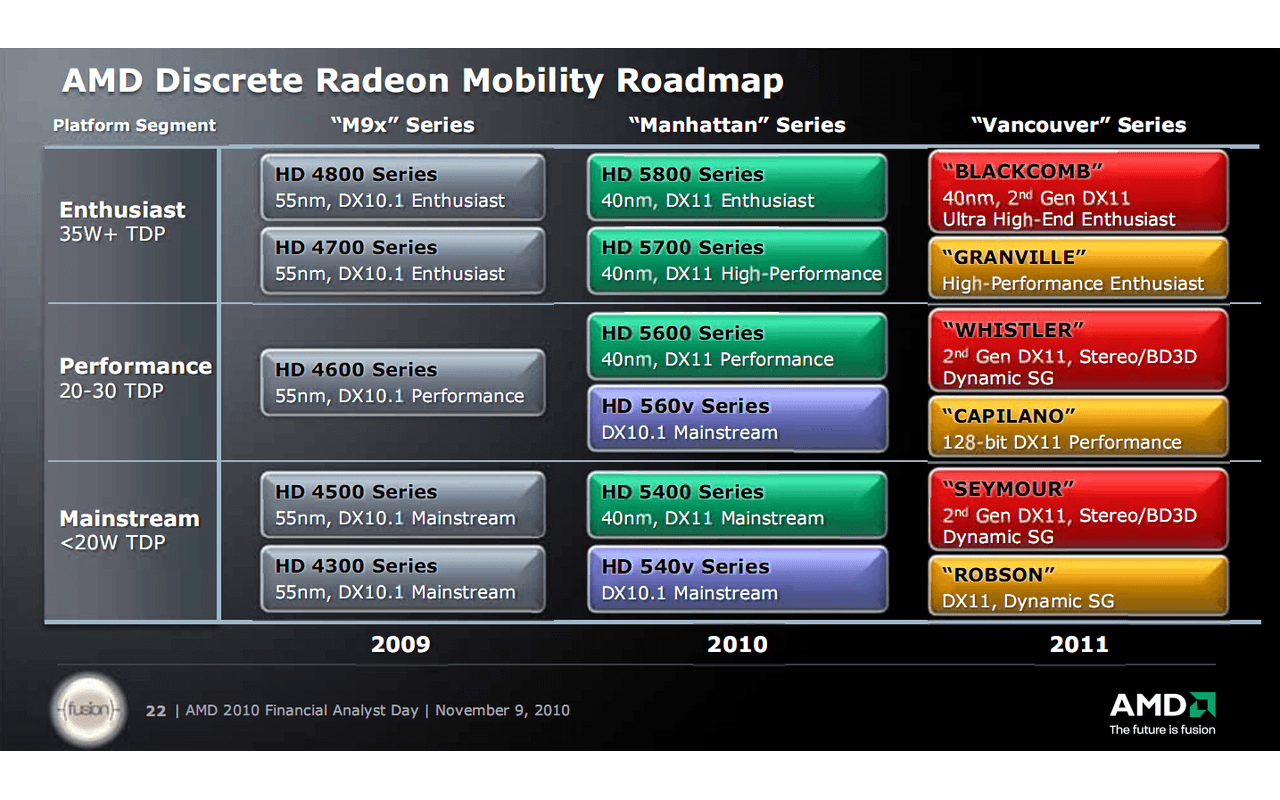Click the red "SEYMOUR" box
The image size is (1280, 800).
[x=1078, y=510]
